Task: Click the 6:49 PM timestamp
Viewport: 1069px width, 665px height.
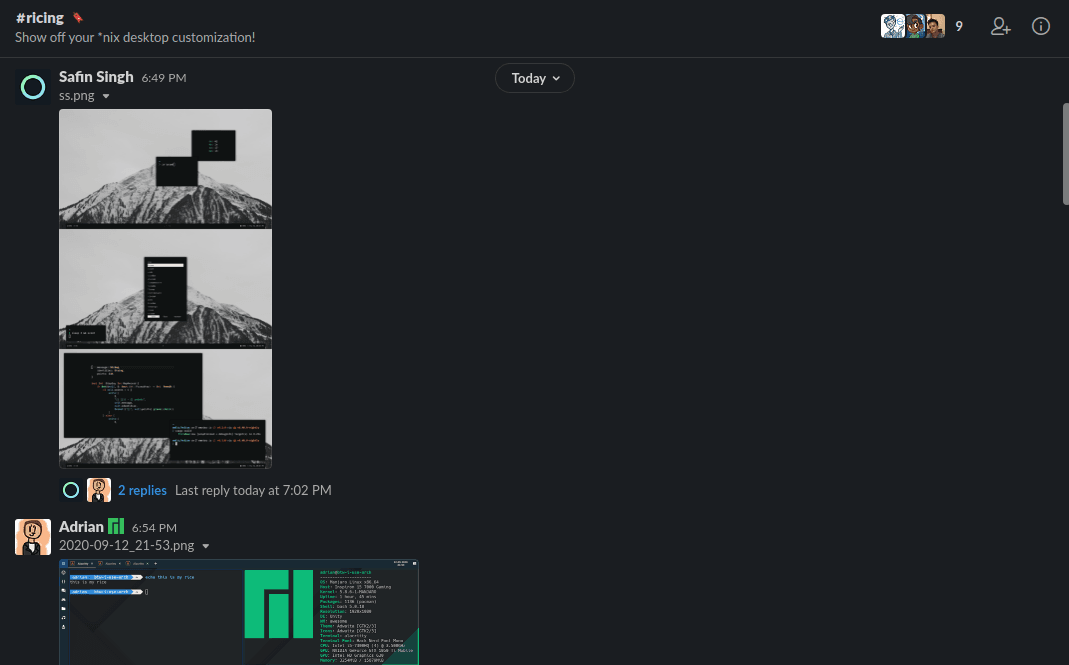Action: pos(164,78)
